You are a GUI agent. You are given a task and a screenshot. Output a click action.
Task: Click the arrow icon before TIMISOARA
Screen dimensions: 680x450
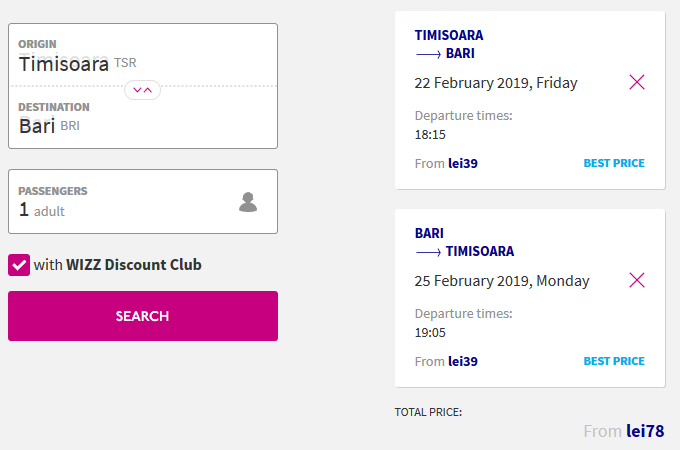428,252
